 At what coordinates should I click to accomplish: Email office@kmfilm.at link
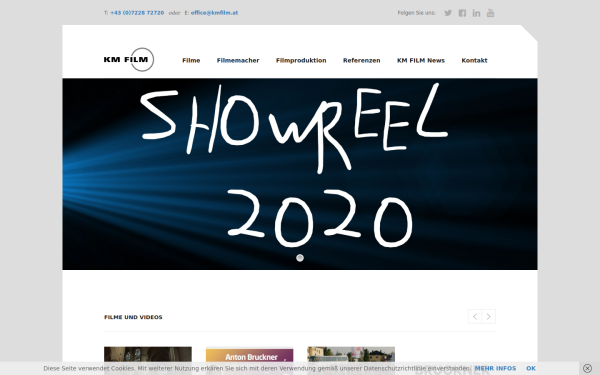214,13
